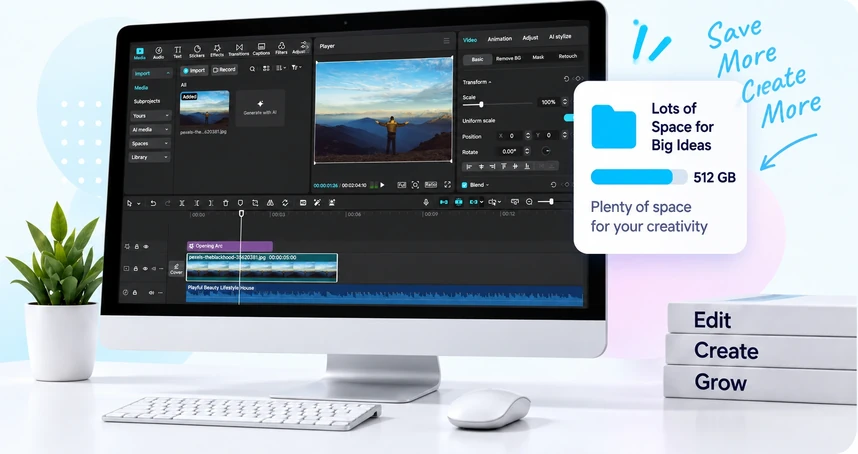Click the timeline zoom slider handle
This screenshot has height=454, width=858.
pos(551,202)
